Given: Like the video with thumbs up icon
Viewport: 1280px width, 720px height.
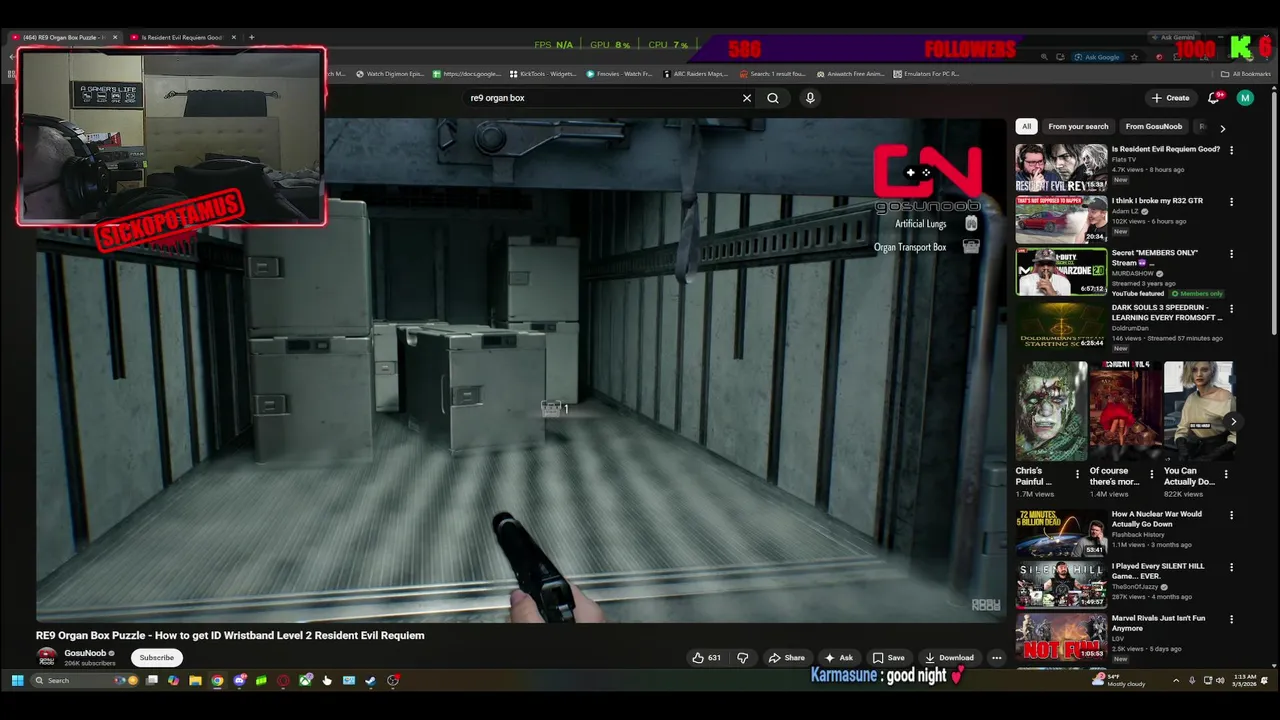Looking at the screenshot, I should click(x=706, y=658).
